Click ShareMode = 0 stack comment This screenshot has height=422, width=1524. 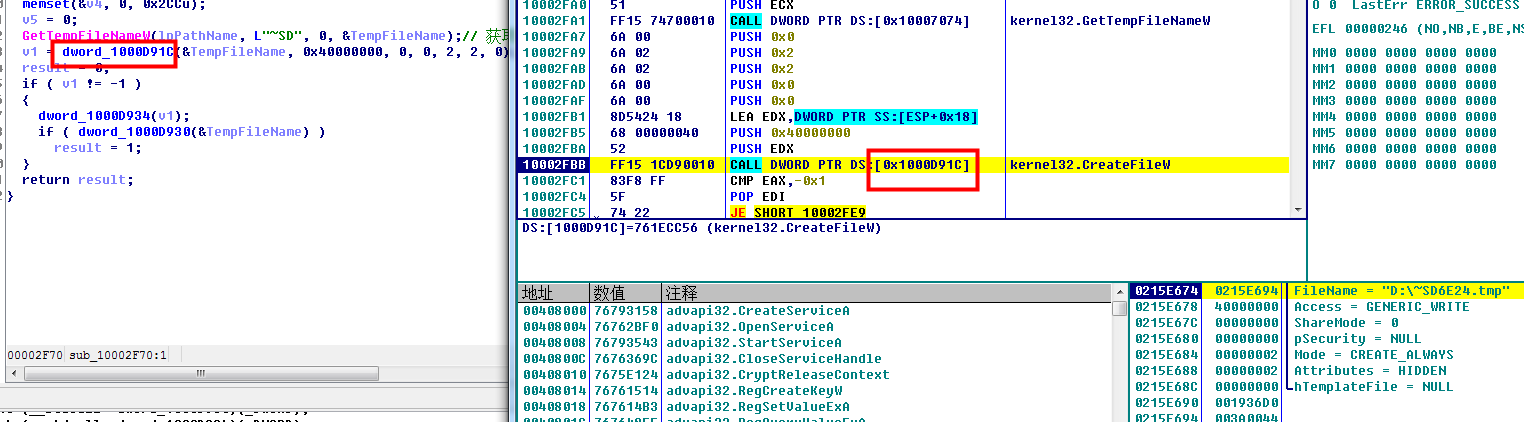point(1344,323)
